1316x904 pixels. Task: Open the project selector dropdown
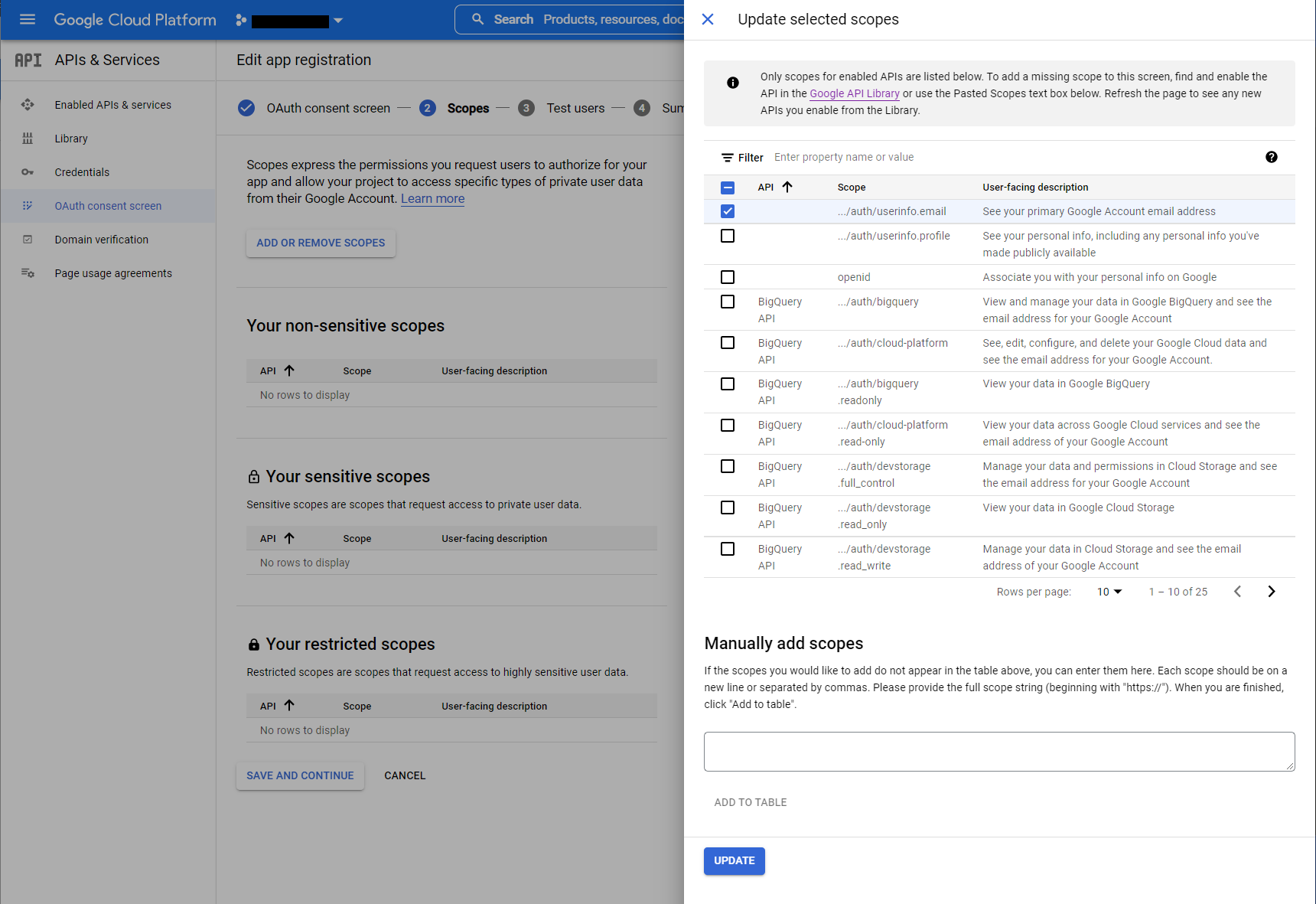(x=337, y=21)
